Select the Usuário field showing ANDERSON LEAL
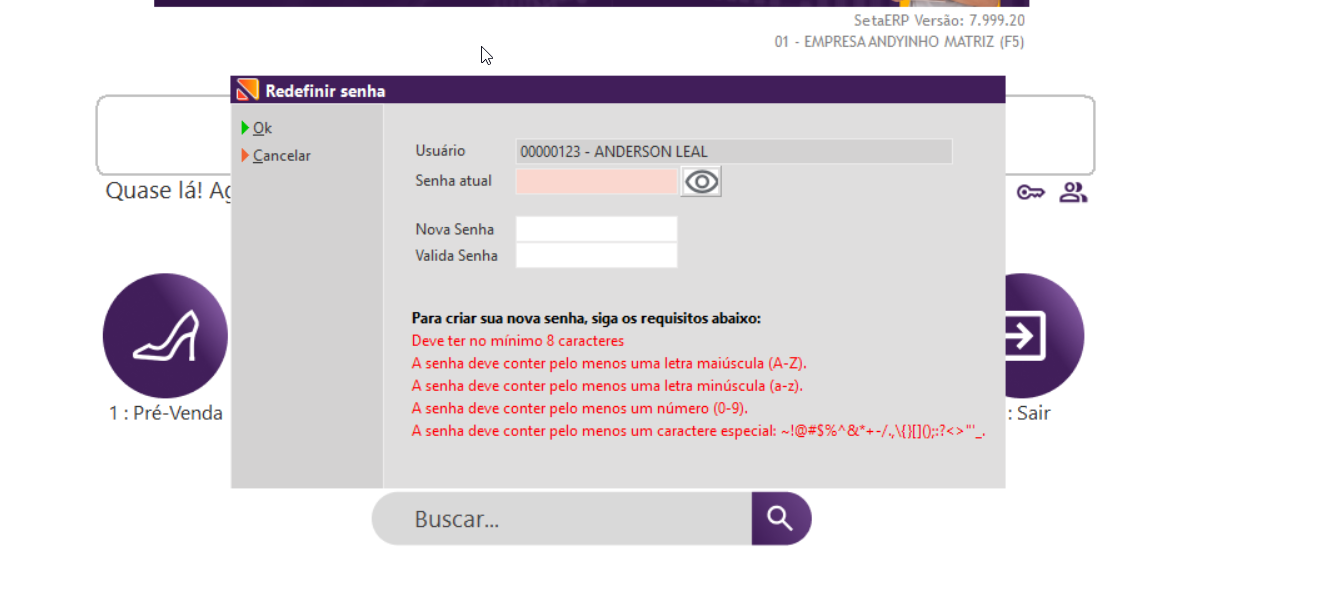The image size is (1320, 592). click(734, 152)
